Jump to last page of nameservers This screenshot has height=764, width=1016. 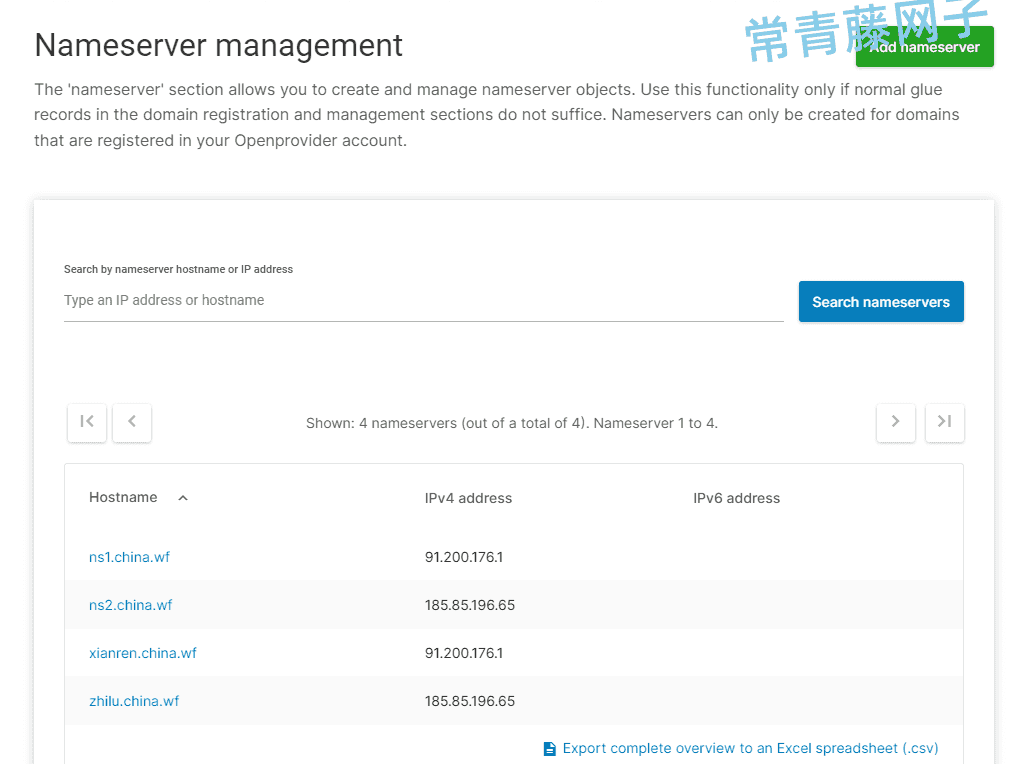[x=944, y=422]
